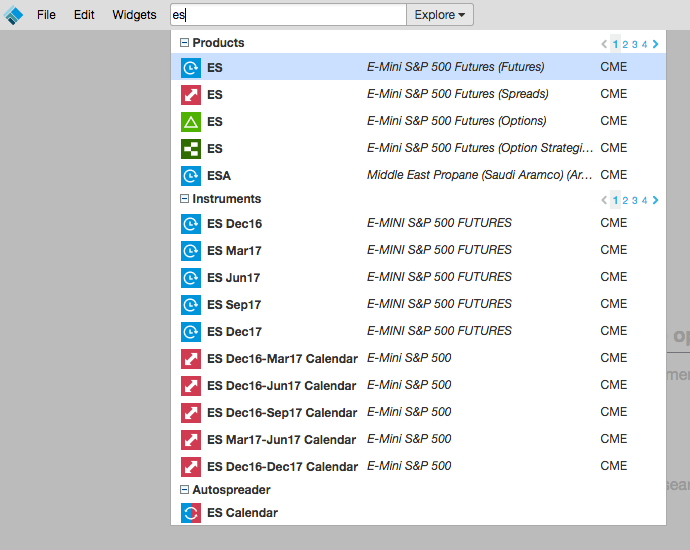Go to next page of Products results
Screen dimensions: 690x550
click(656, 44)
